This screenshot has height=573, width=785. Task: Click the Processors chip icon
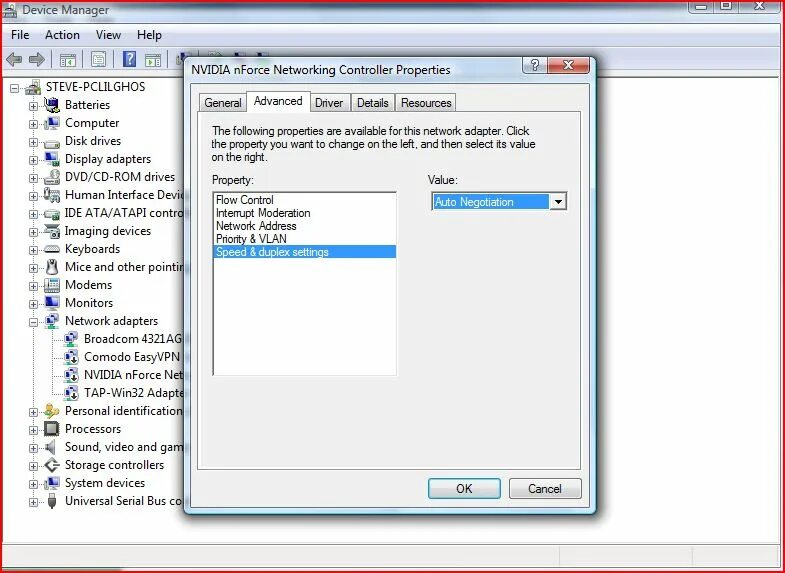[52, 429]
